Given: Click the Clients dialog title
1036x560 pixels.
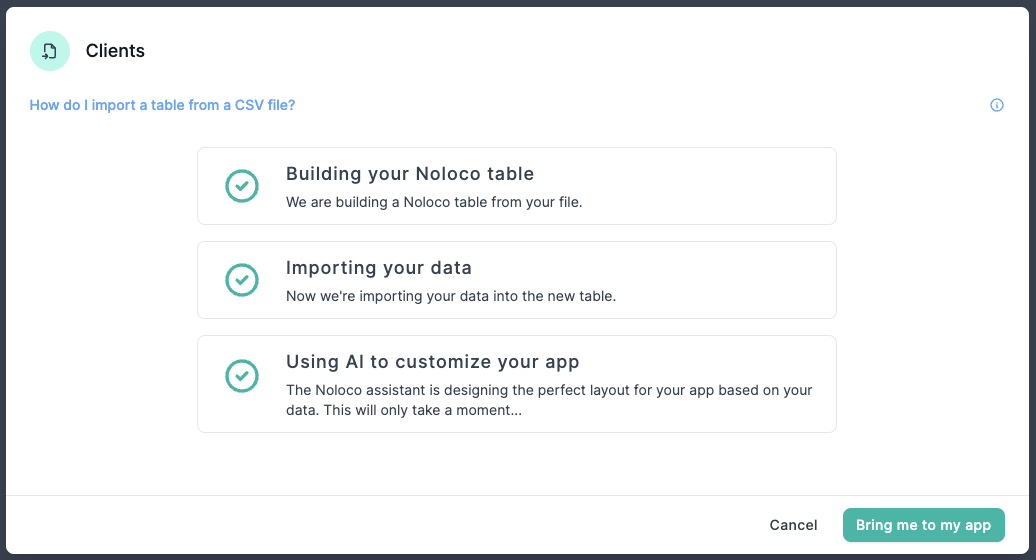Looking at the screenshot, I should pos(115,51).
